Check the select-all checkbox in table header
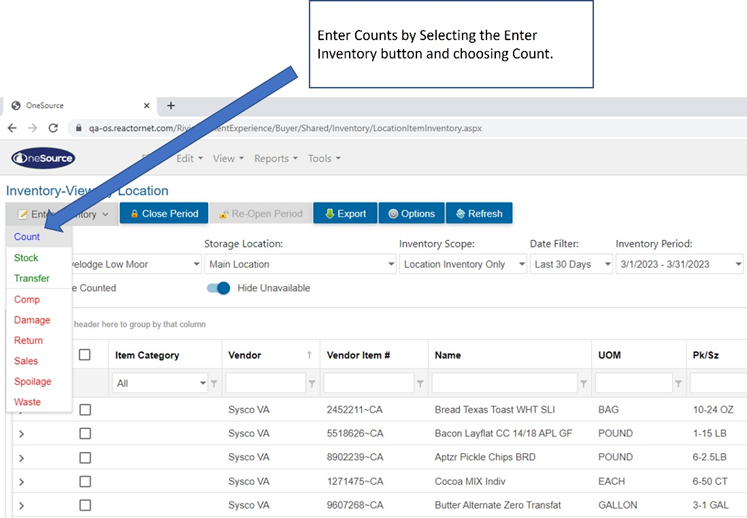Viewport: 747px width, 518px height. (85, 355)
